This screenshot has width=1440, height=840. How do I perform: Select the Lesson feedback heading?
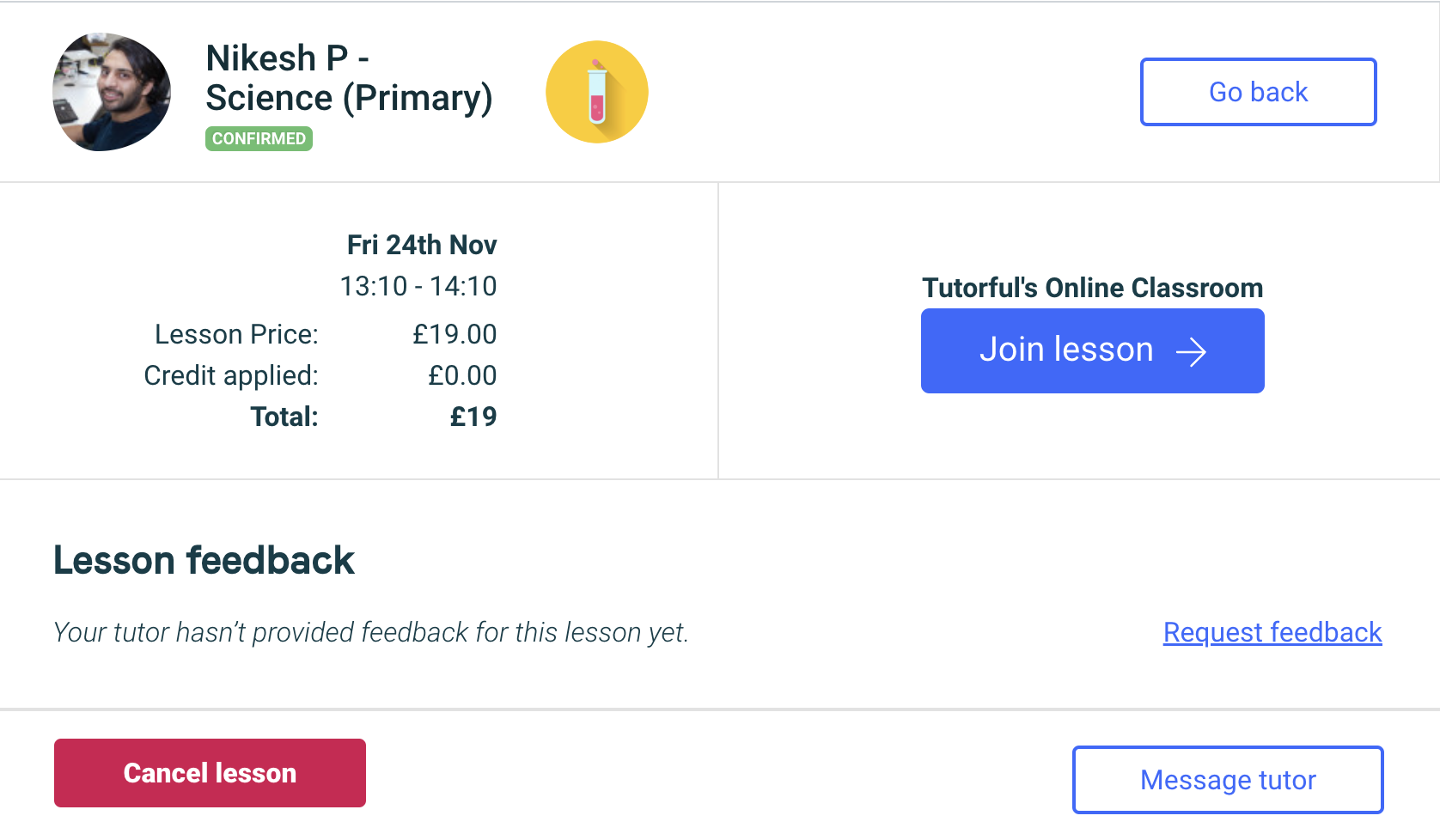[204, 560]
